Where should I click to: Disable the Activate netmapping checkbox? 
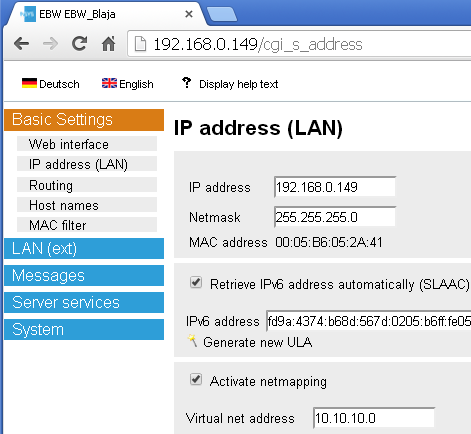coord(196,379)
